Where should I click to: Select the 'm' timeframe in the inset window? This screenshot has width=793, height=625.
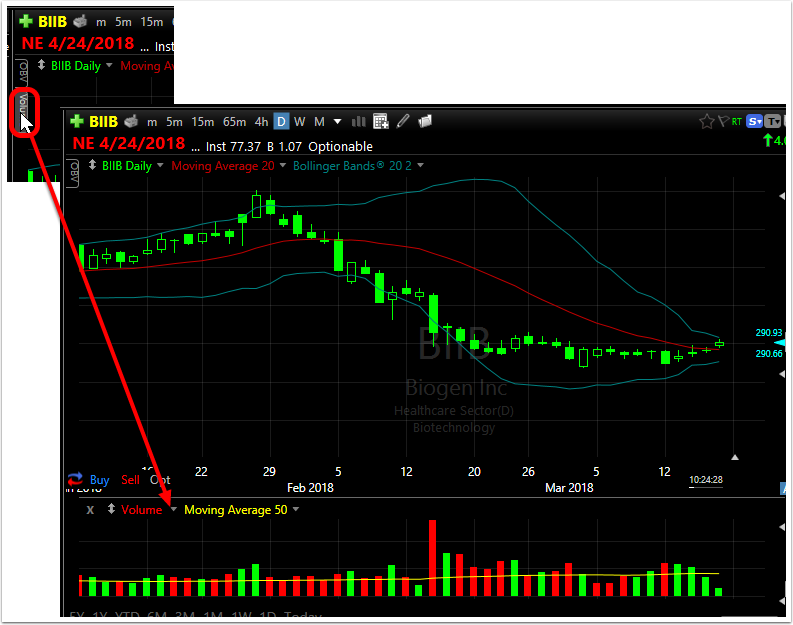pos(101,22)
